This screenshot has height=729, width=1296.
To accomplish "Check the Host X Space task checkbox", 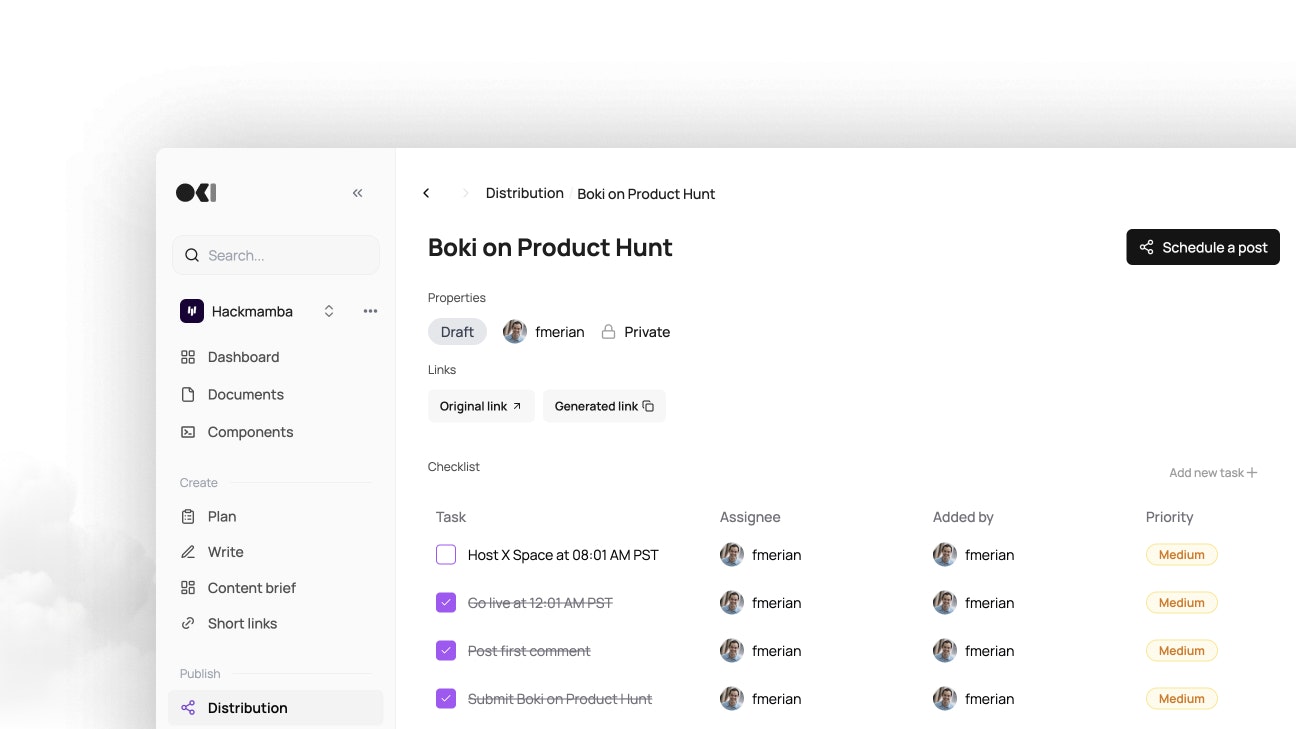I will click(446, 555).
